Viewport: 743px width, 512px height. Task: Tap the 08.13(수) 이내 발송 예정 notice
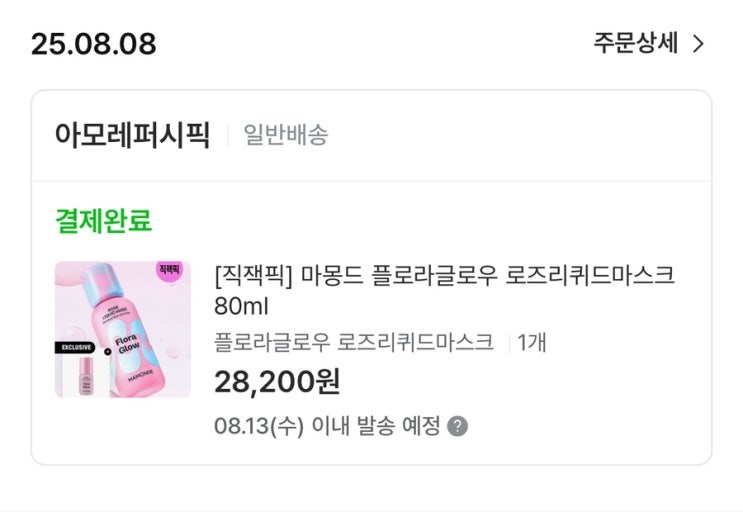327,426
